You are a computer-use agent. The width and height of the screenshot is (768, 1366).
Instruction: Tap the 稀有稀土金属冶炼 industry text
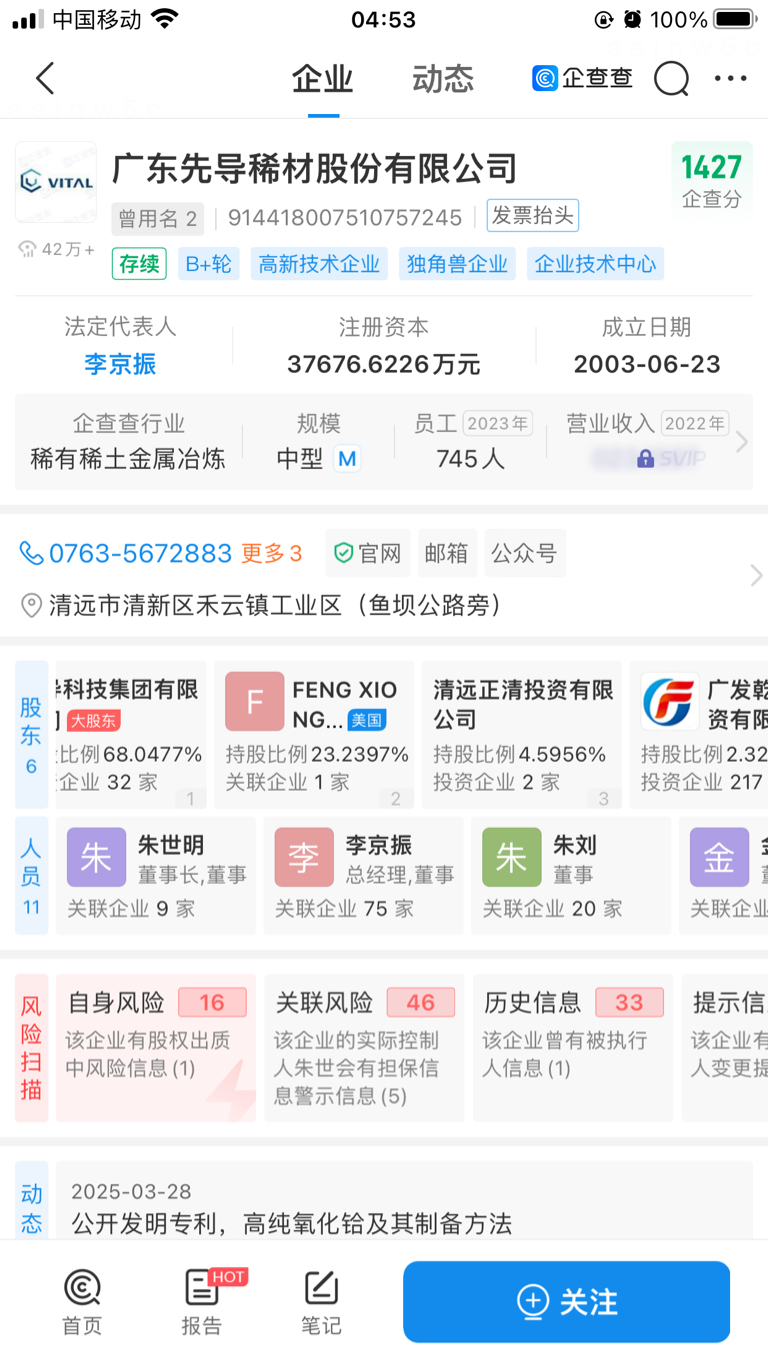(x=128, y=459)
